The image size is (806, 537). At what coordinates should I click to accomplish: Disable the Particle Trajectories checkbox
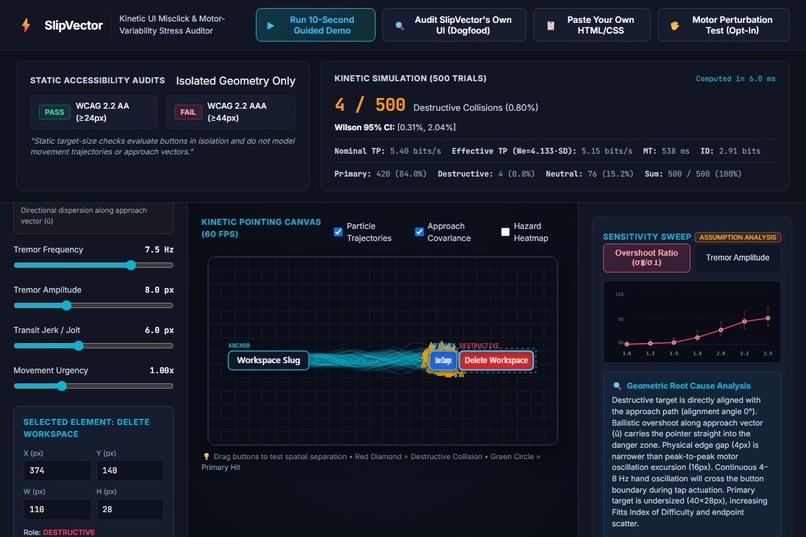(338, 232)
